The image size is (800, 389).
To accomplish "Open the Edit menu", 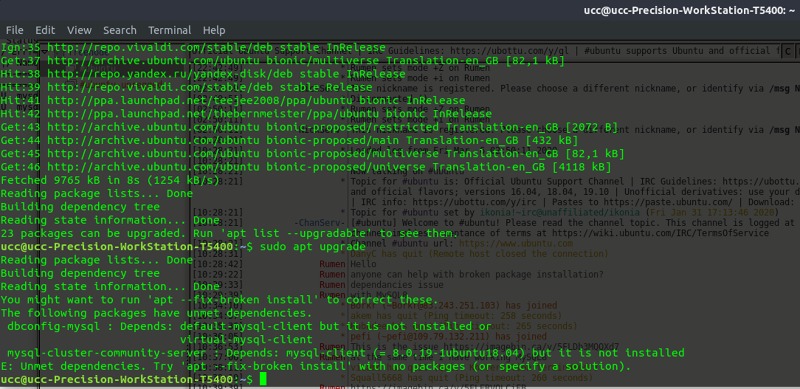I will [x=45, y=30].
